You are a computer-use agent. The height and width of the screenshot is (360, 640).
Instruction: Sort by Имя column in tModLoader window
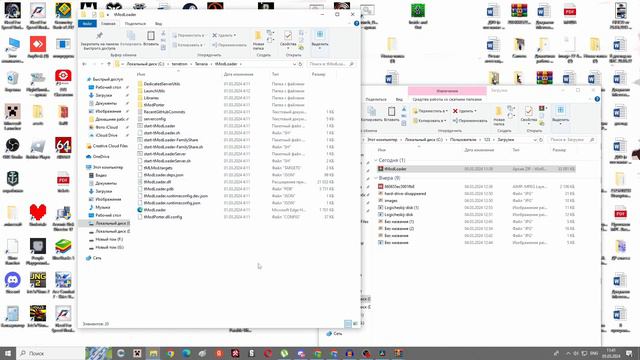coord(141,75)
